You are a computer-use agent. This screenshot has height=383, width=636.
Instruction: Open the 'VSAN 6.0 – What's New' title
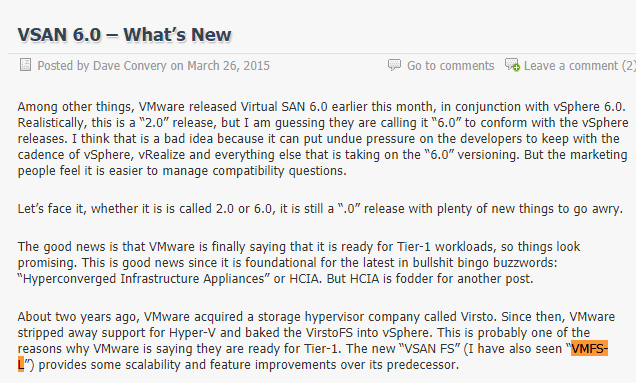[x=125, y=35]
